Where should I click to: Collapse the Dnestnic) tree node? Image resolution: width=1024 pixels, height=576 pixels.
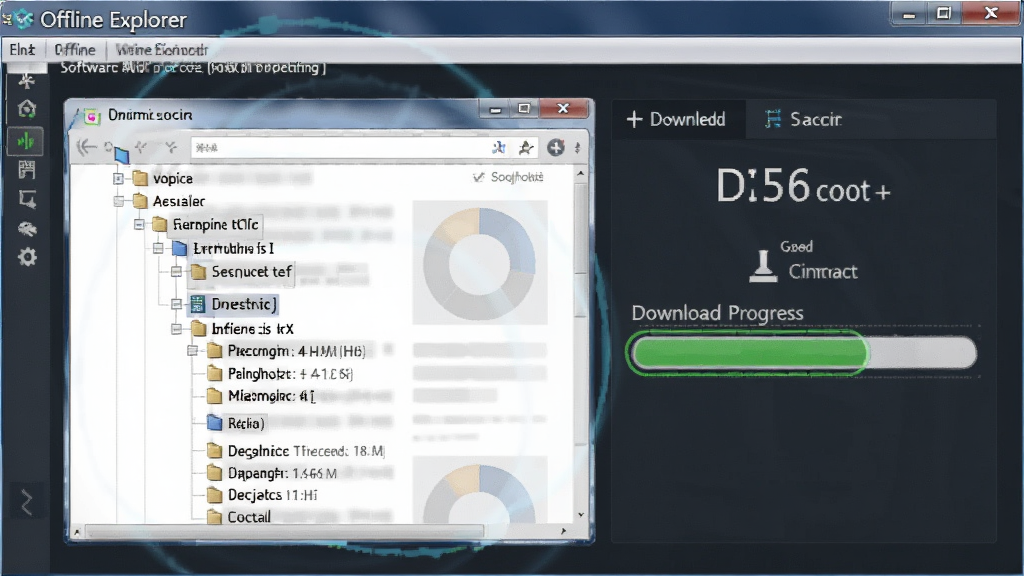tap(176, 304)
